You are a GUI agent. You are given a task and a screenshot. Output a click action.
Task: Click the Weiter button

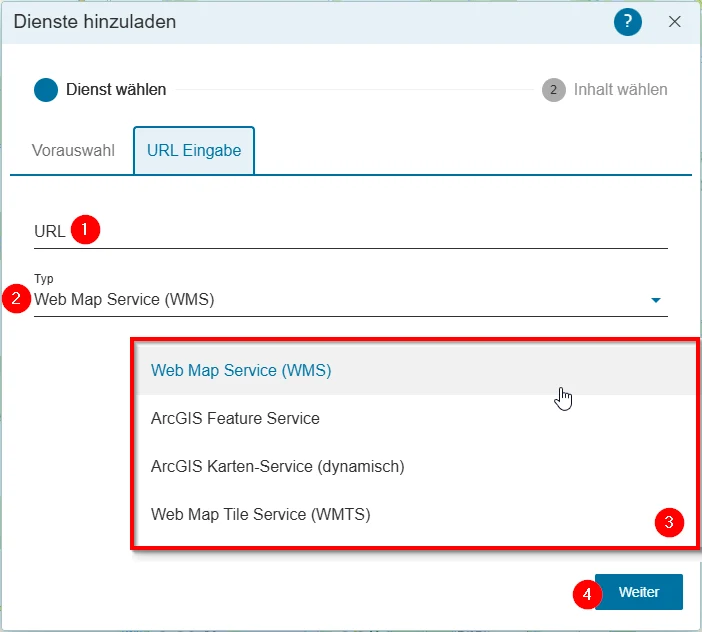638,592
